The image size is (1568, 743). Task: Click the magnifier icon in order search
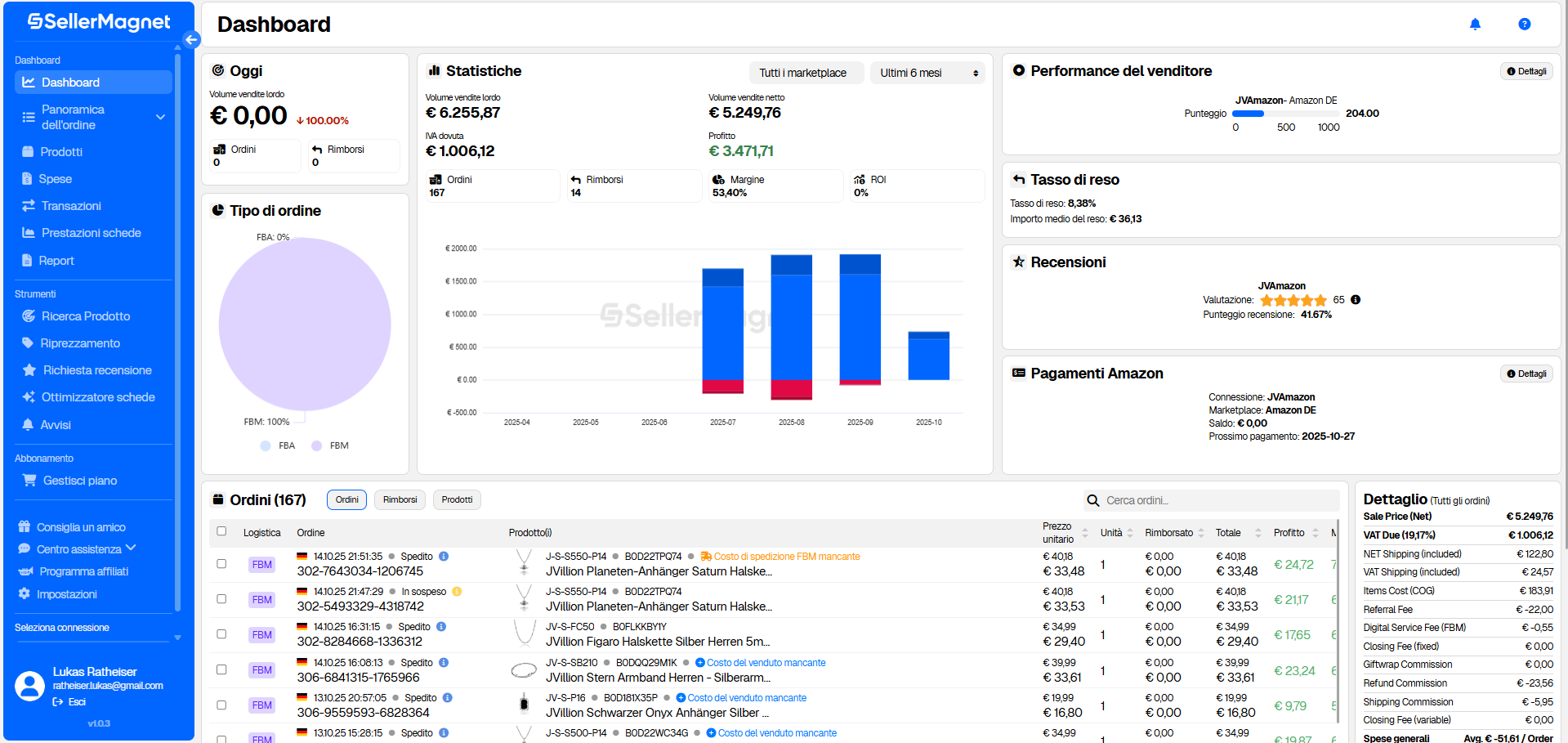pos(1092,500)
